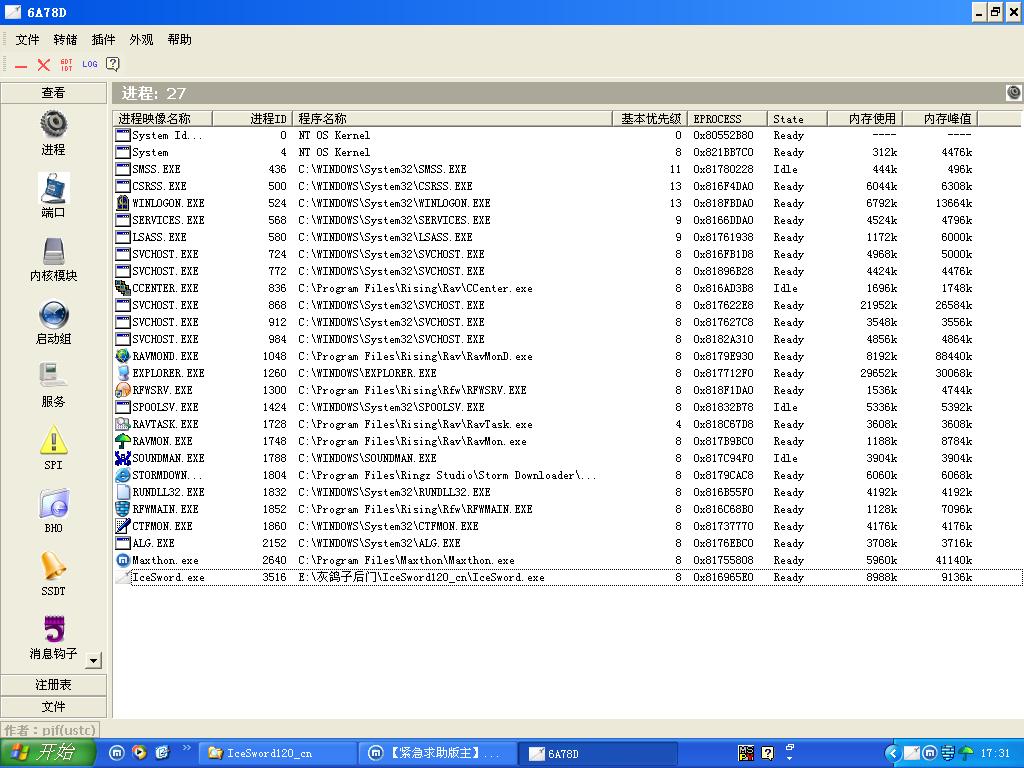
Task: Open the 插件 menu
Action: pos(103,40)
